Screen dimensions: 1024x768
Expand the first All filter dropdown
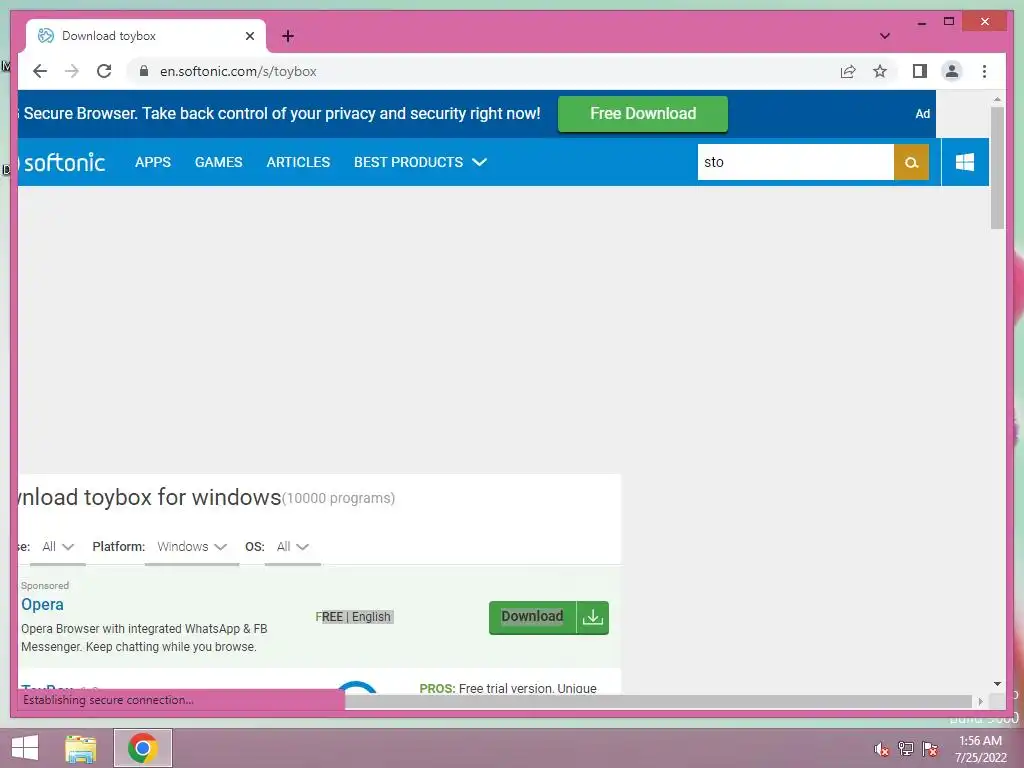pyautogui.click(x=57, y=547)
